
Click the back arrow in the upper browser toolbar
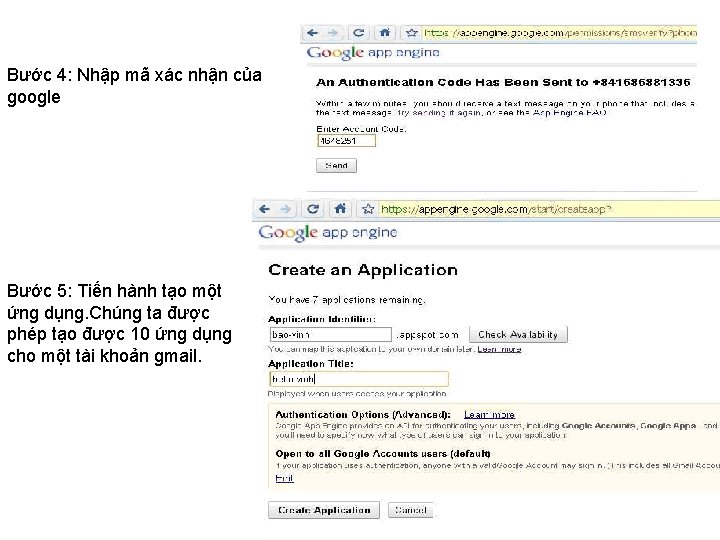pyautogui.click(x=313, y=33)
